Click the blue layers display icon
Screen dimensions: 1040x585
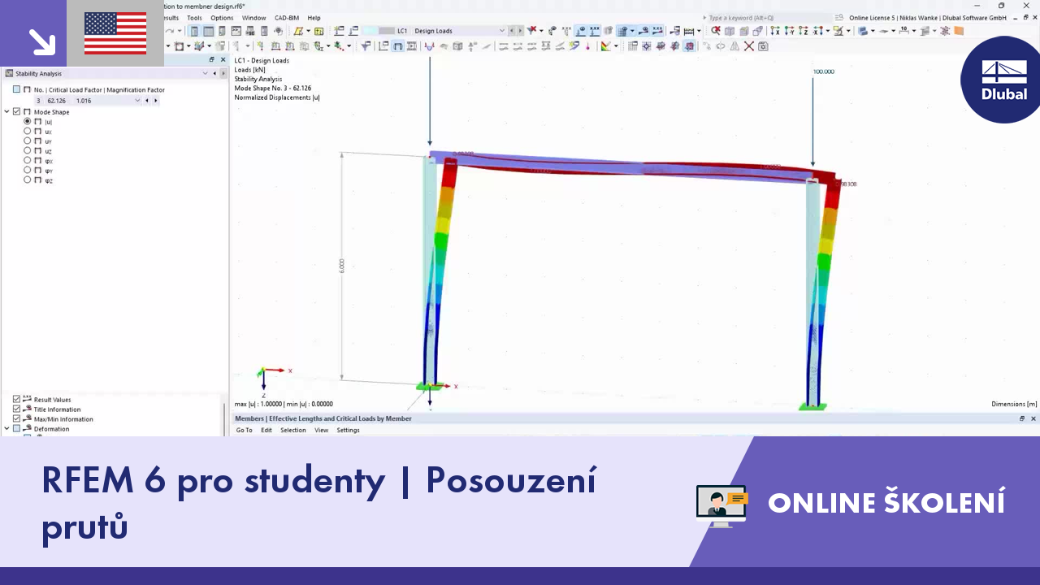pos(862,31)
